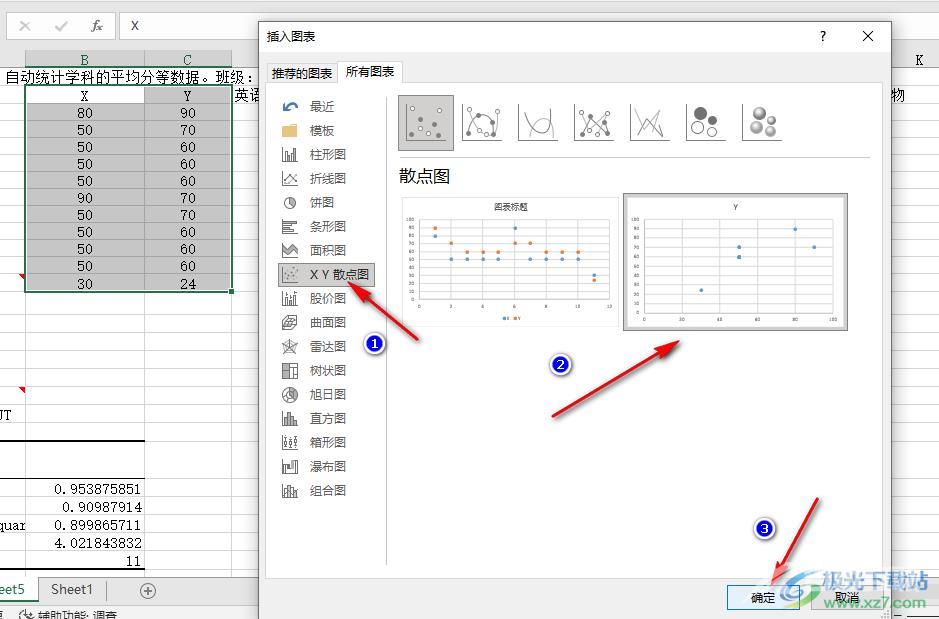Image resolution: width=939 pixels, height=619 pixels.
Task: Select the Bubble chart subtype
Action: pyautogui.click(x=705, y=122)
